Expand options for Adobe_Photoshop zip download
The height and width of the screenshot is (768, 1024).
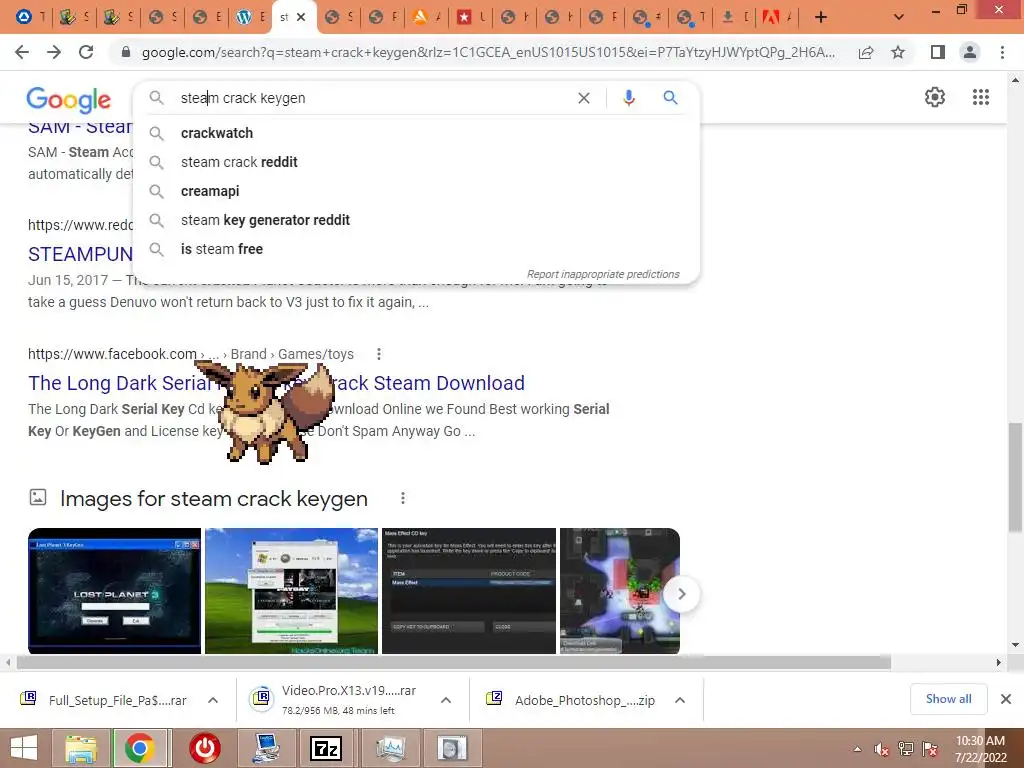[680, 700]
